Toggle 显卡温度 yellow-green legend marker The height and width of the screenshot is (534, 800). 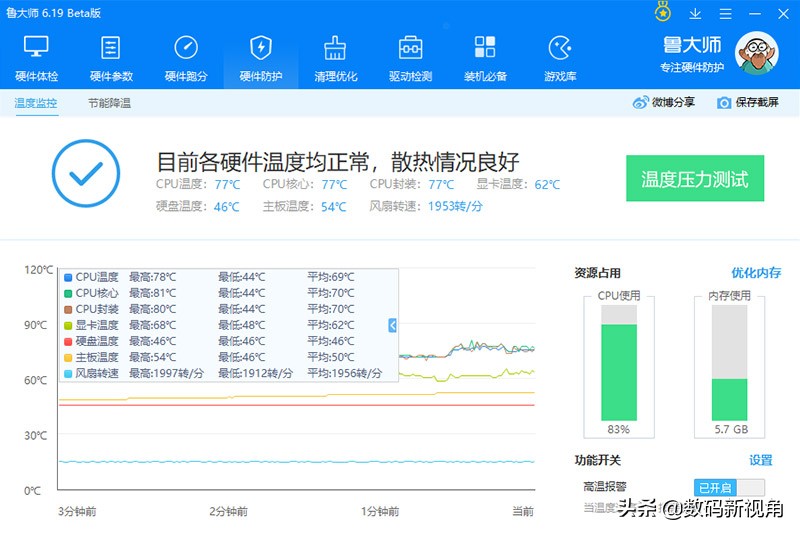[68, 325]
